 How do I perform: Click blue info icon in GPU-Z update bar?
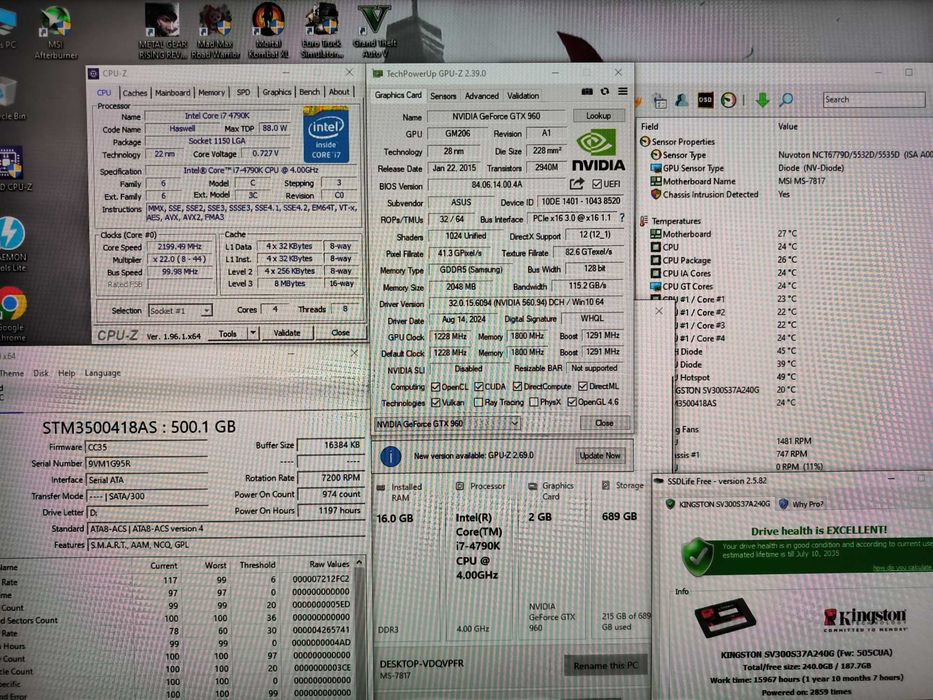pyautogui.click(x=390, y=457)
